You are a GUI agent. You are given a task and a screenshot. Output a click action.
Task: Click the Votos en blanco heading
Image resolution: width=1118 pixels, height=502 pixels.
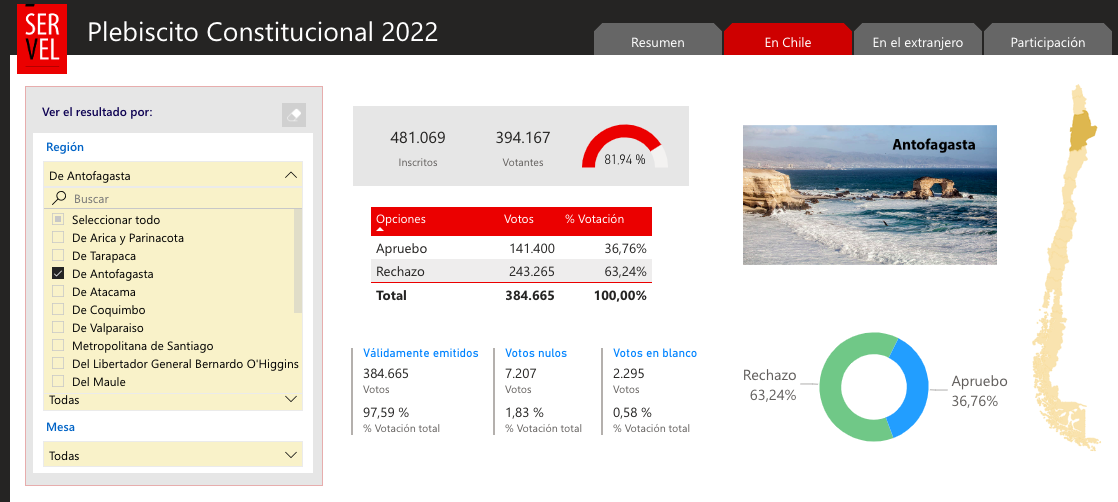655,353
